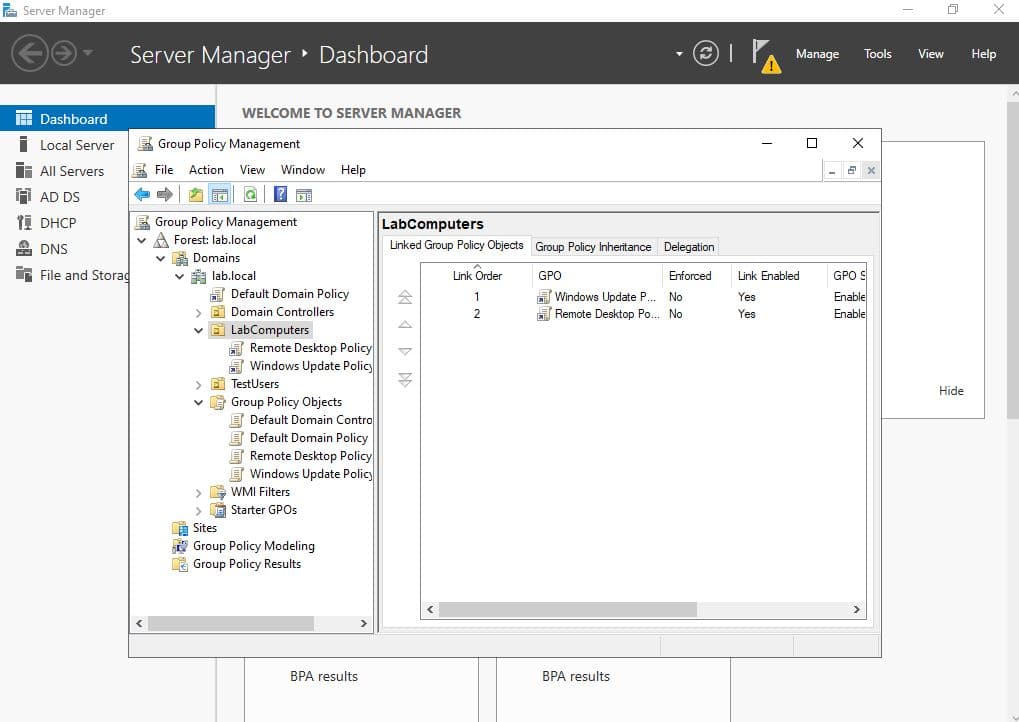Image resolution: width=1019 pixels, height=722 pixels.
Task: Toggle Show/Hide Console Tree toolbar button
Action: click(x=220, y=195)
